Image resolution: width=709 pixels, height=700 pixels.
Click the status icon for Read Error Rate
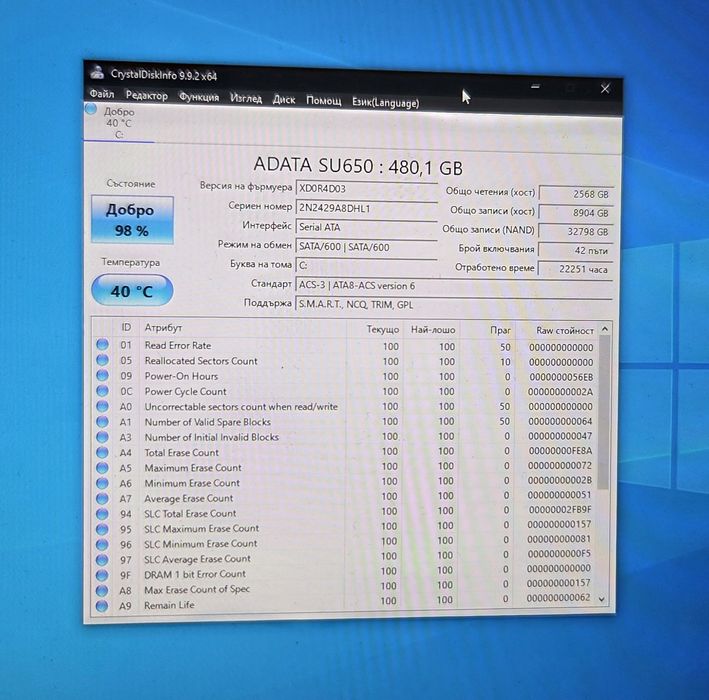(x=103, y=345)
